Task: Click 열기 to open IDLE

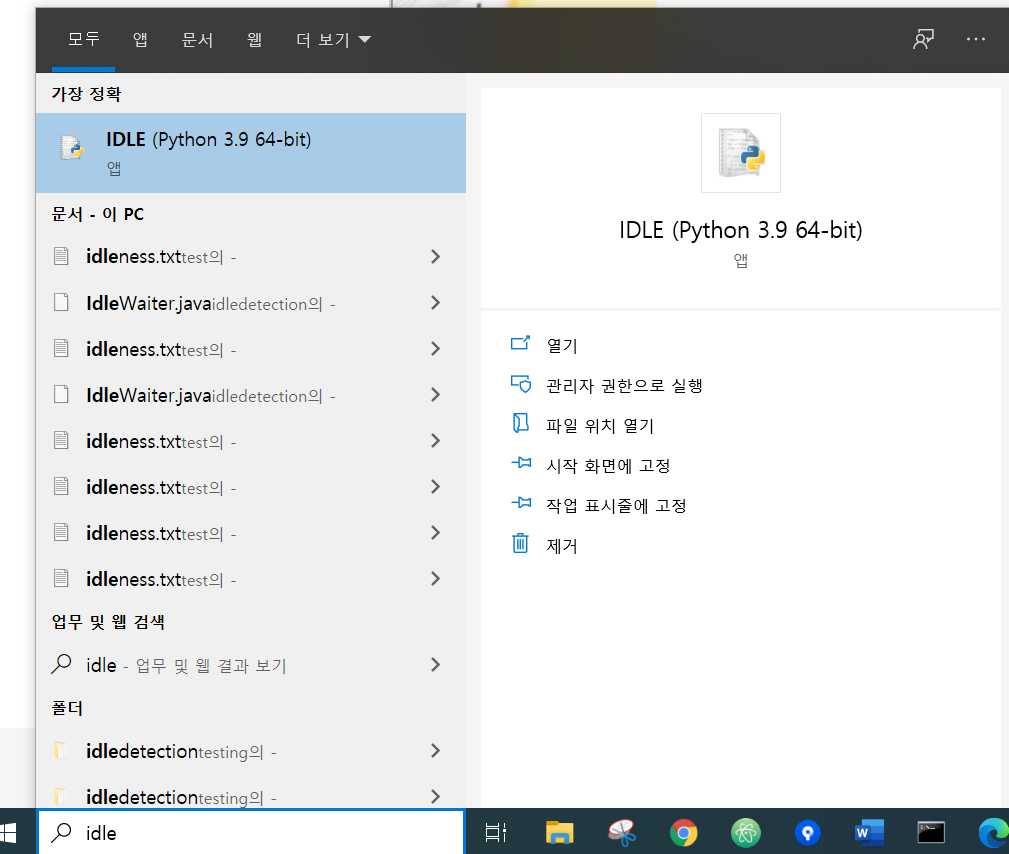Action: [x=562, y=346]
